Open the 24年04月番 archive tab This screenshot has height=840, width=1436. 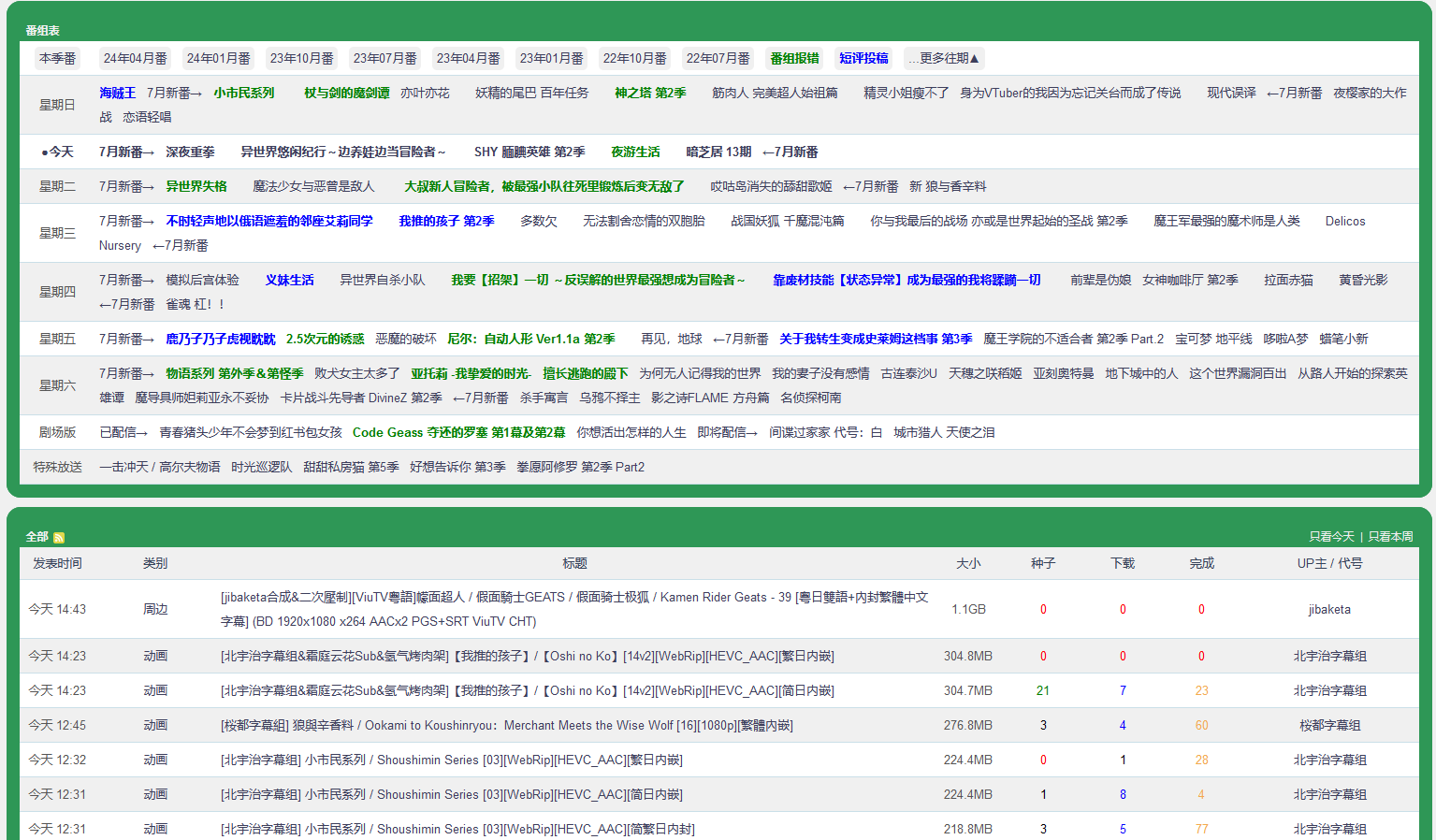135,58
